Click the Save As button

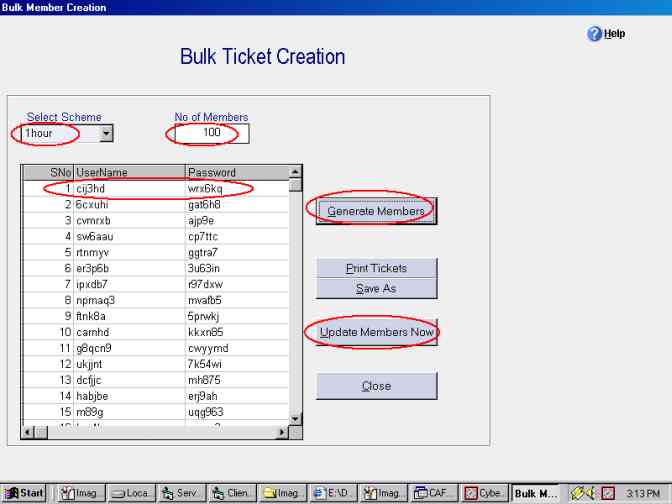(x=376, y=288)
